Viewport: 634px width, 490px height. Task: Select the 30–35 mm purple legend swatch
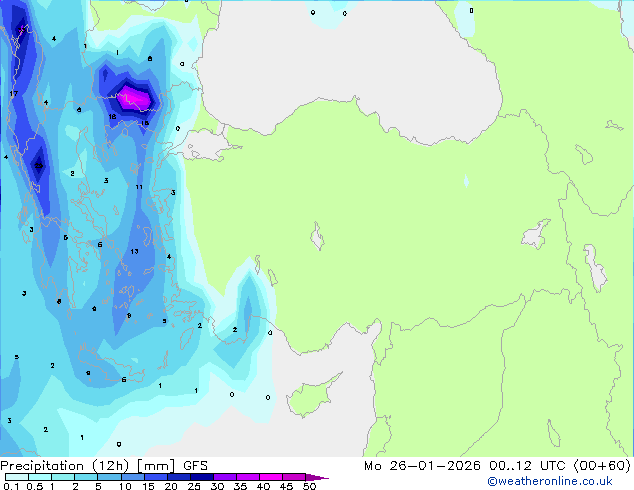coord(225,477)
